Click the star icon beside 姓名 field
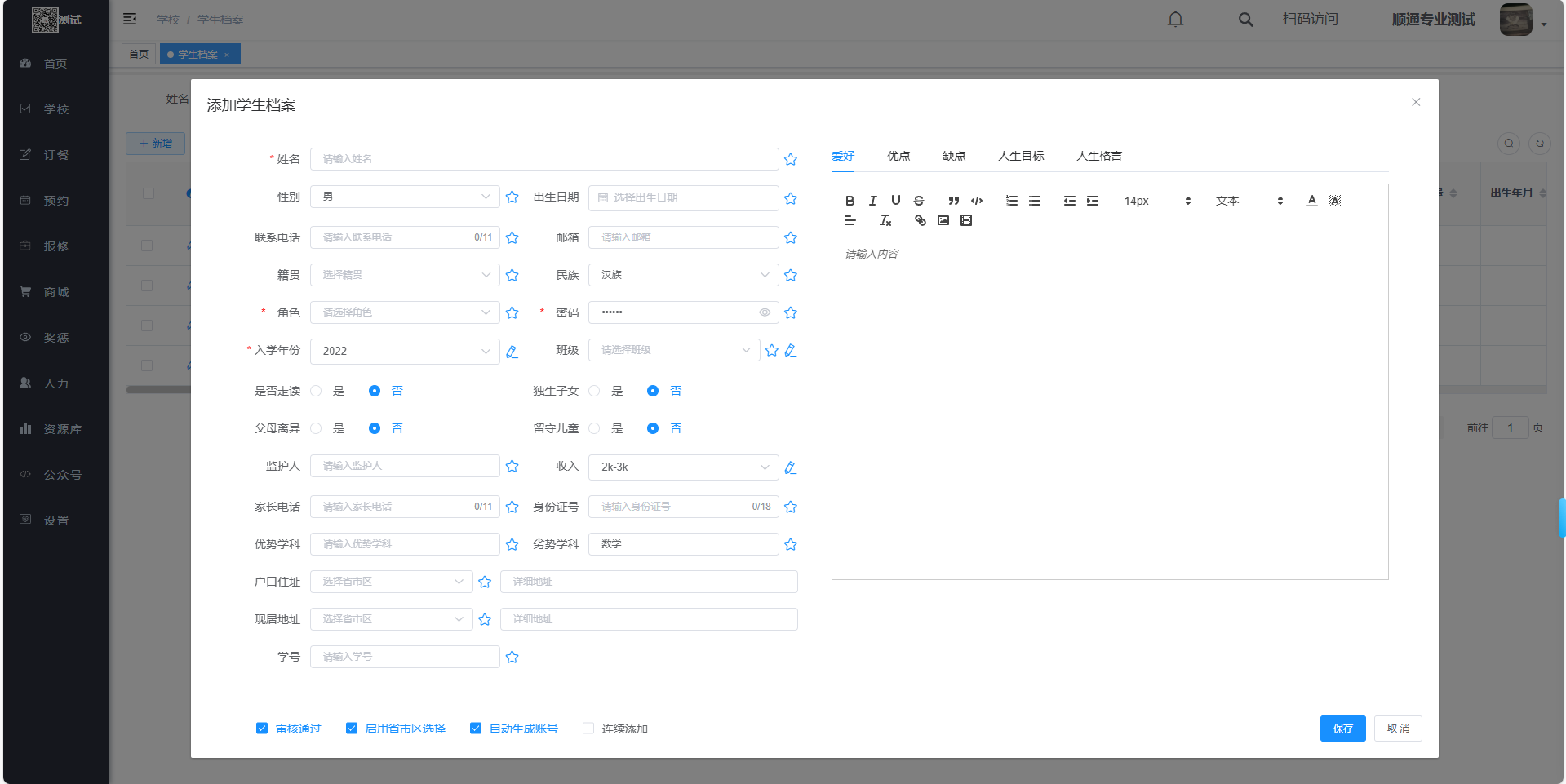The width and height of the screenshot is (1566, 784). 791,160
